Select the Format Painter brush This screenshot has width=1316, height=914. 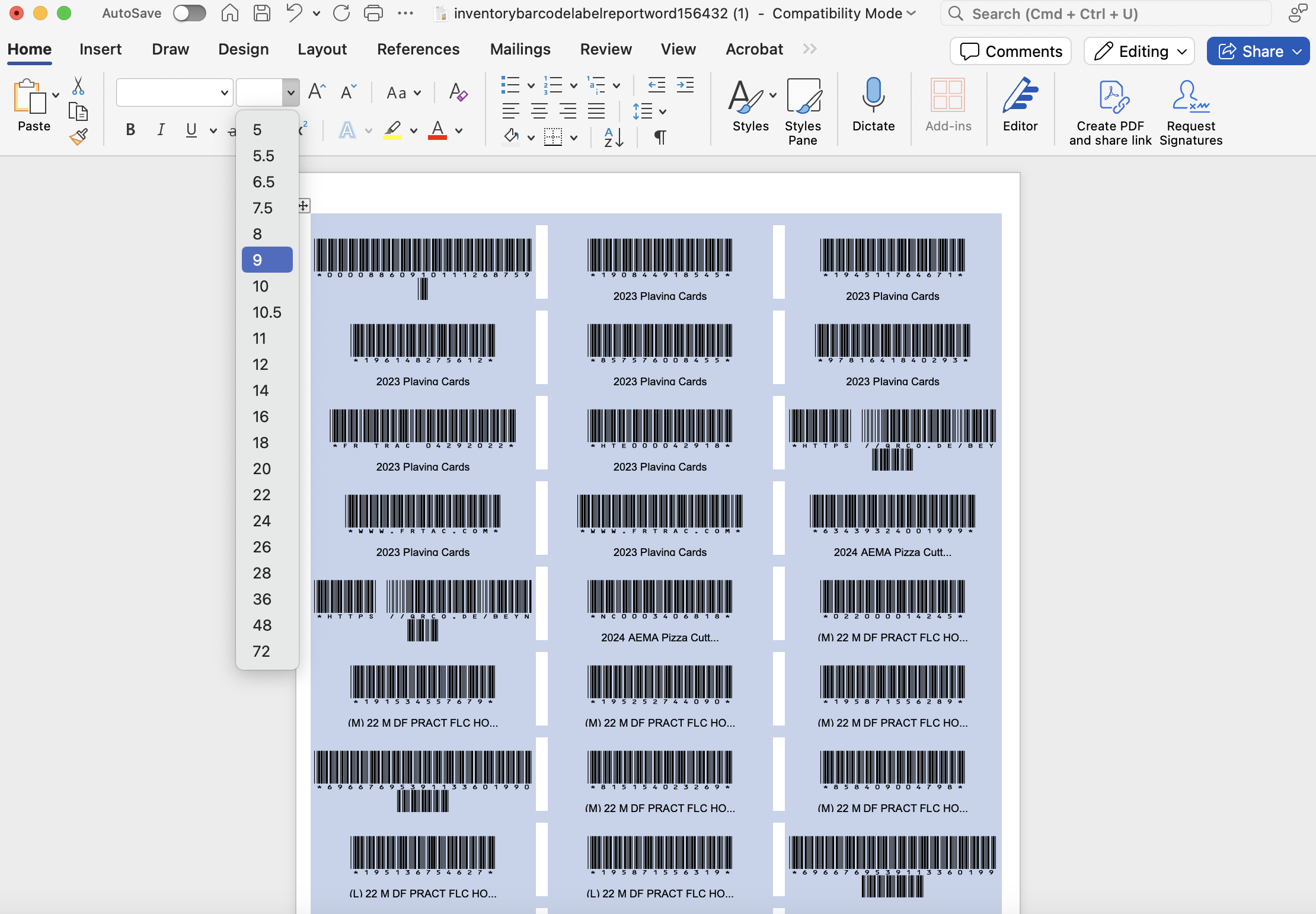pos(78,137)
